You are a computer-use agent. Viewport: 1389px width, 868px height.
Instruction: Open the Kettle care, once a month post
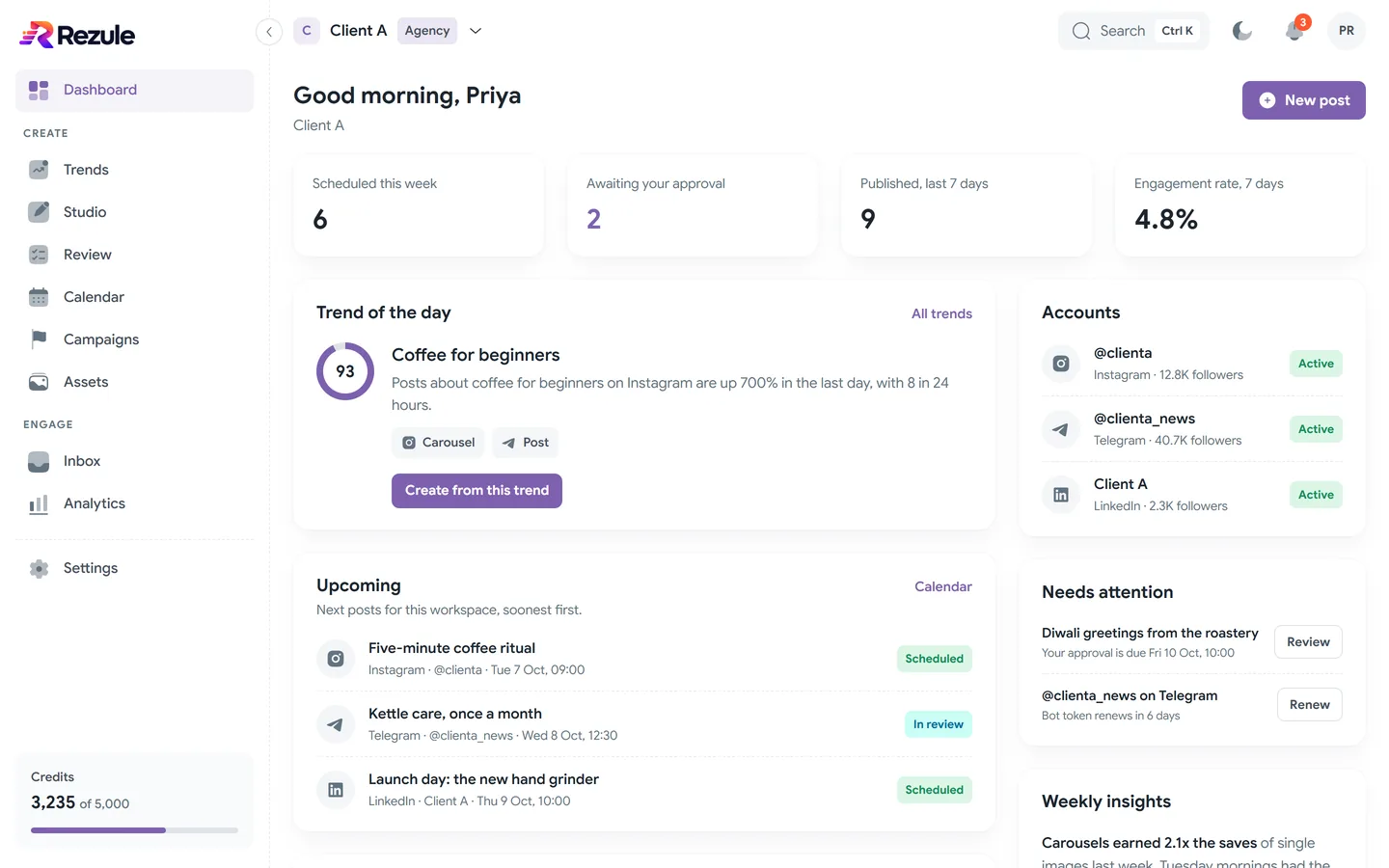[x=644, y=724]
